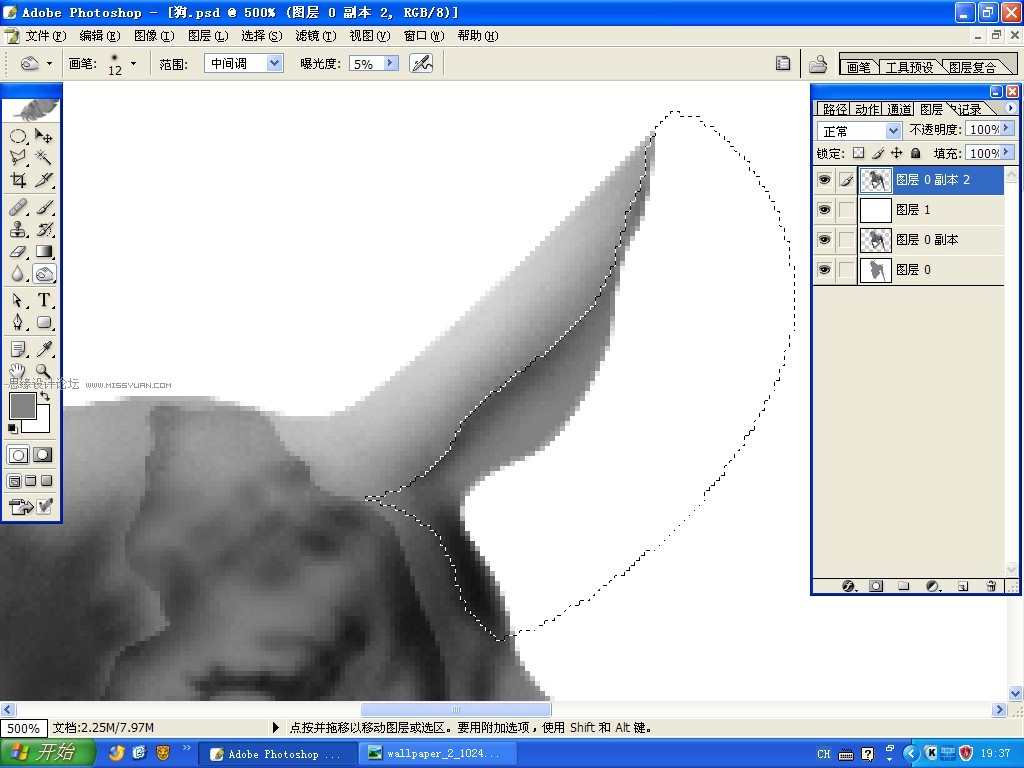Hide layer 图层 0 副本 visibility eye
The image size is (1024, 768).
click(825, 240)
